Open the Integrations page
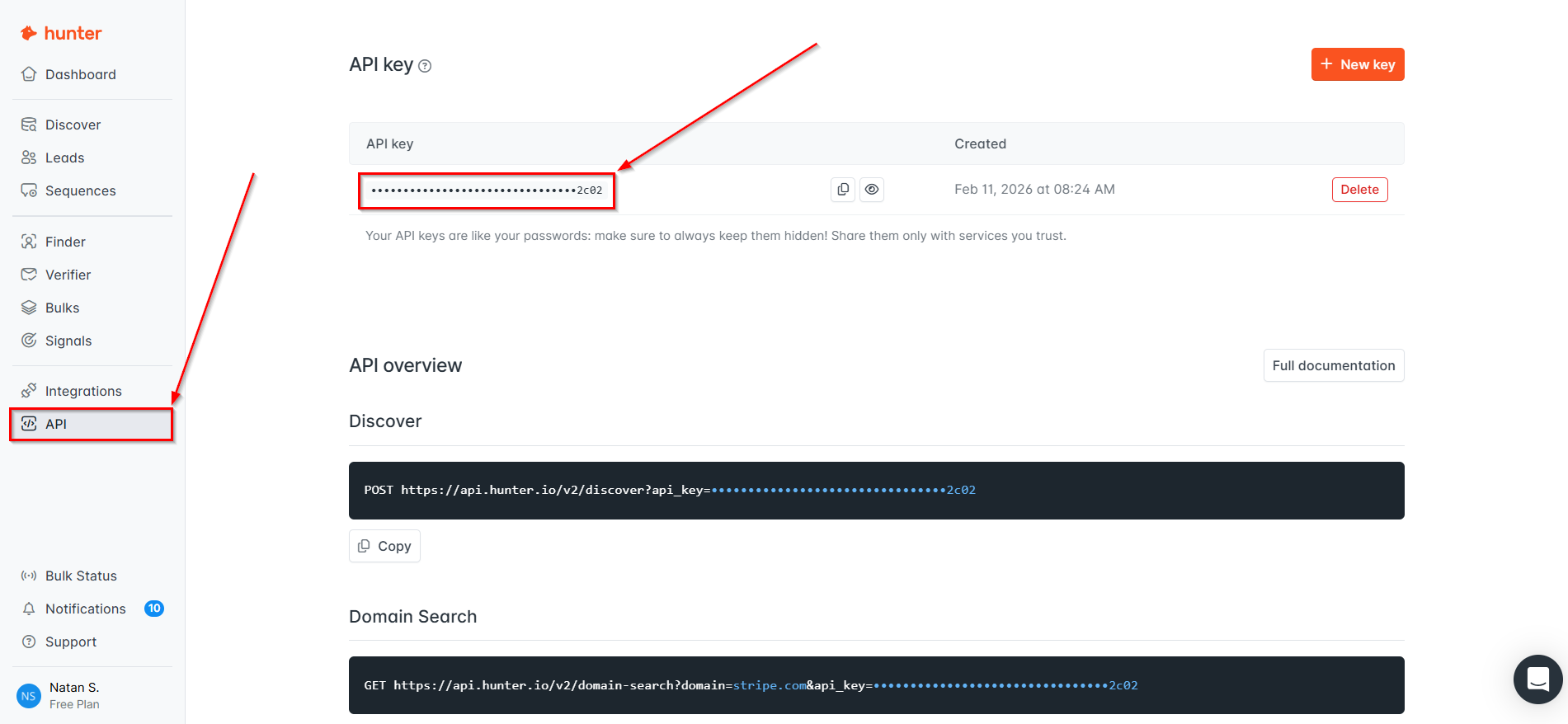The image size is (1568, 724). (83, 391)
